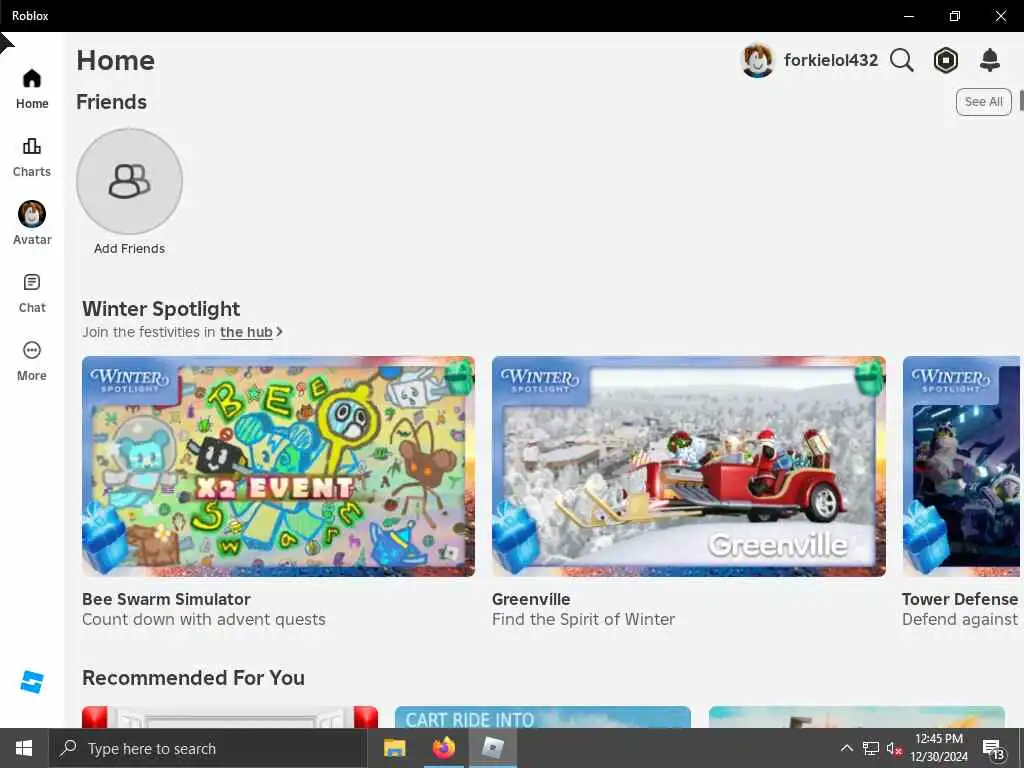The height and width of the screenshot is (768, 1024).
Task: Click the muted volume tray icon
Action: click(894, 748)
